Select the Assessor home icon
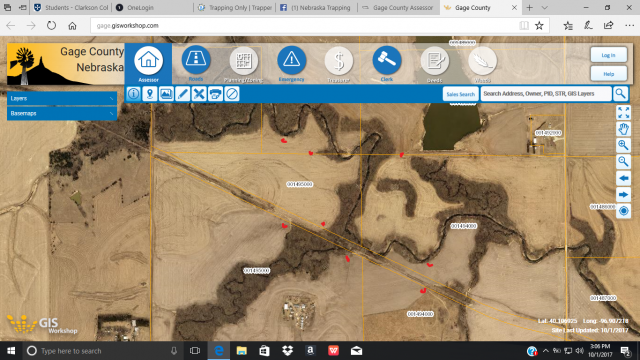Viewport: 640px width, 360px height. tap(149, 60)
